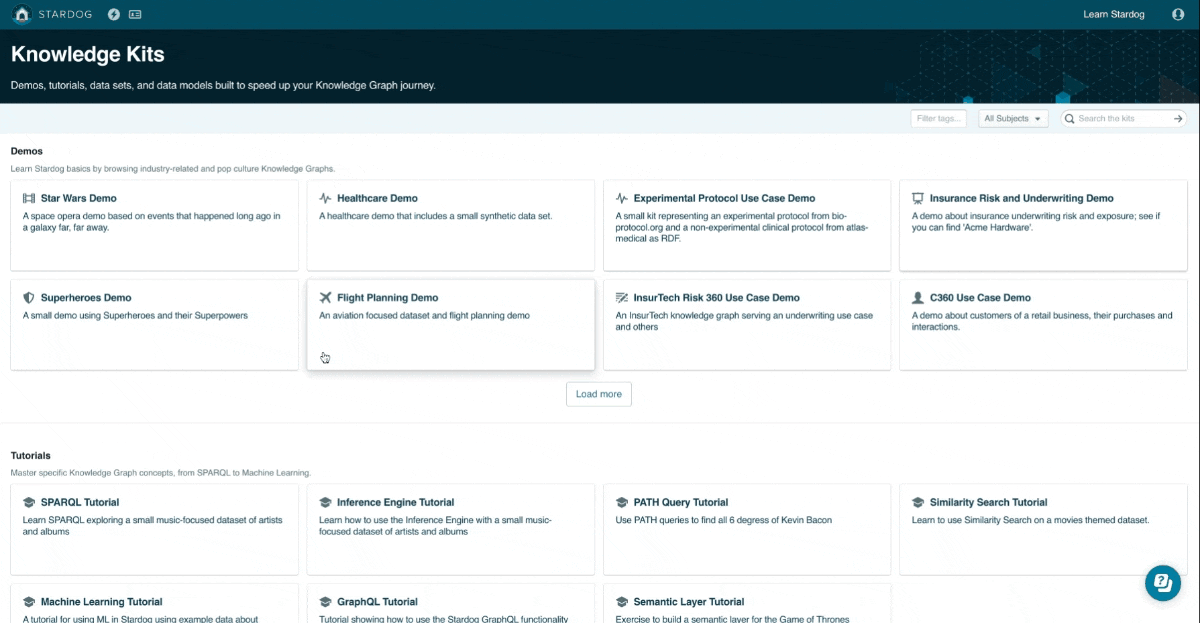Screen dimensions: 1200x623
Task: Click 'Learn Stardog basics' subtitle text
Action: (x=173, y=169)
